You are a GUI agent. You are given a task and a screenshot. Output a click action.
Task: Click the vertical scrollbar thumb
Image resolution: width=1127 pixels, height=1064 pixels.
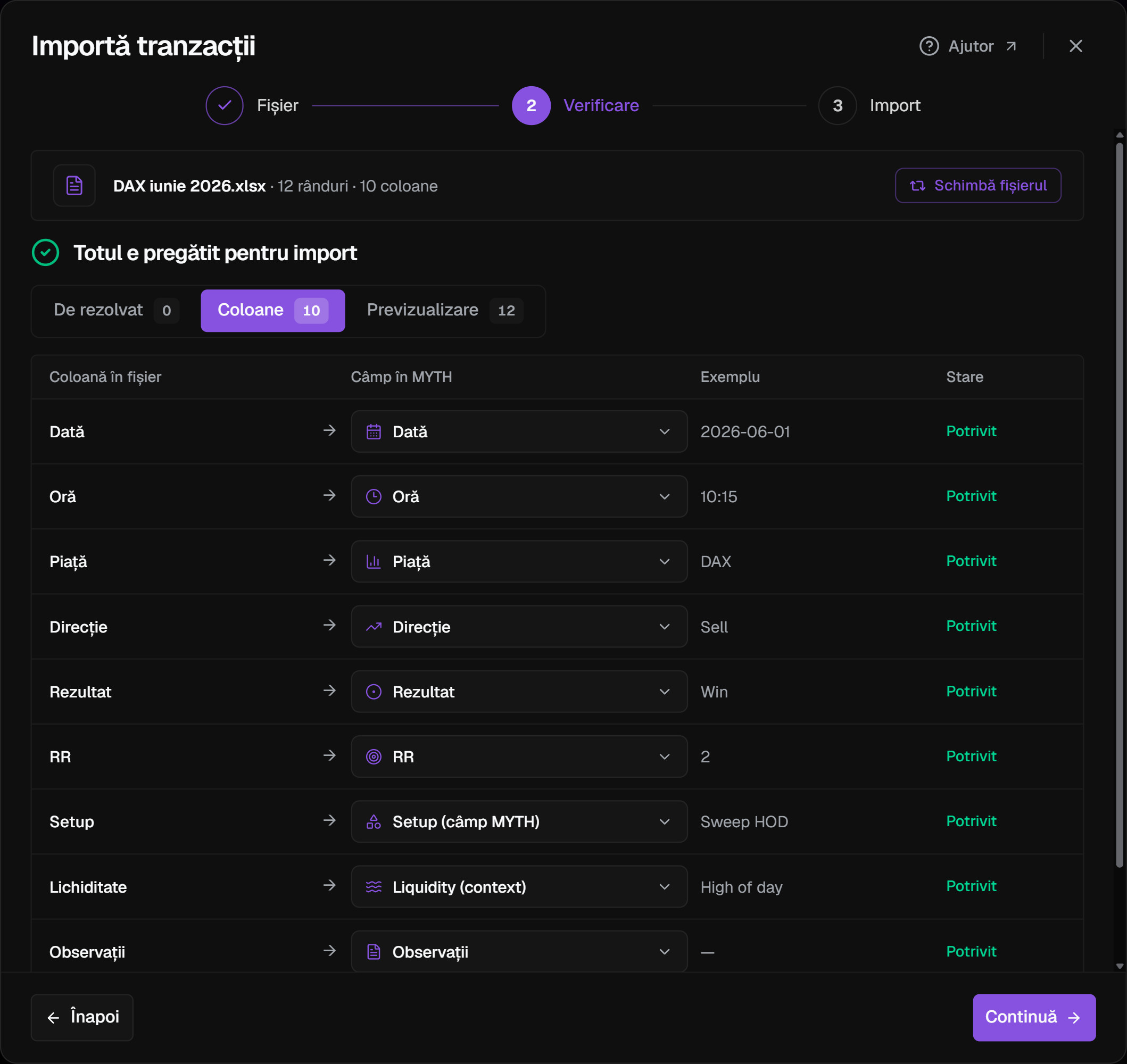point(1119,505)
